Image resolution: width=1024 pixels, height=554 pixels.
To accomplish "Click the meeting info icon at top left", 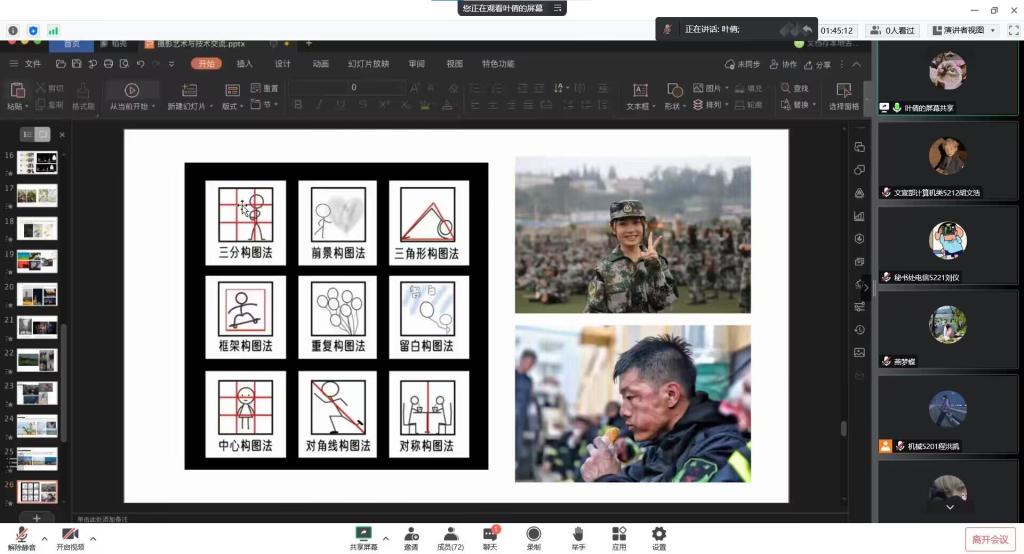I will pos(13,30).
